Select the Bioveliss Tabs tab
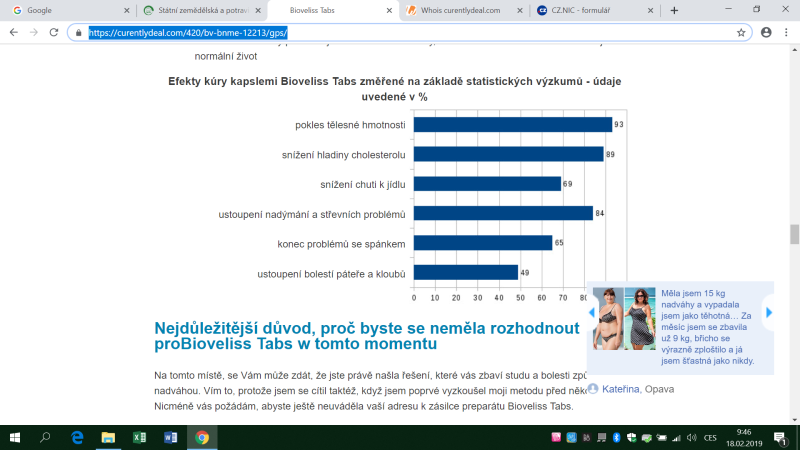Screen dimensions: 800x450 pyautogui.click(x=332, y=10)
